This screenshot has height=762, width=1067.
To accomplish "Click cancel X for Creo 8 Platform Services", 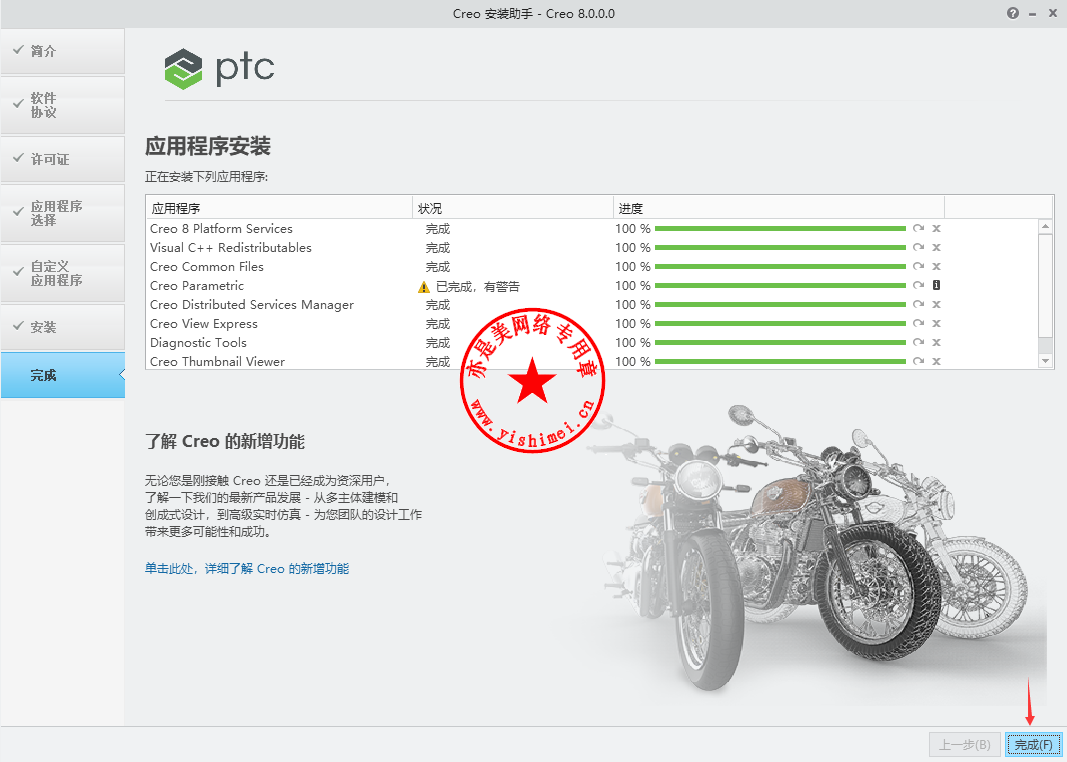I will click(936, 229).
